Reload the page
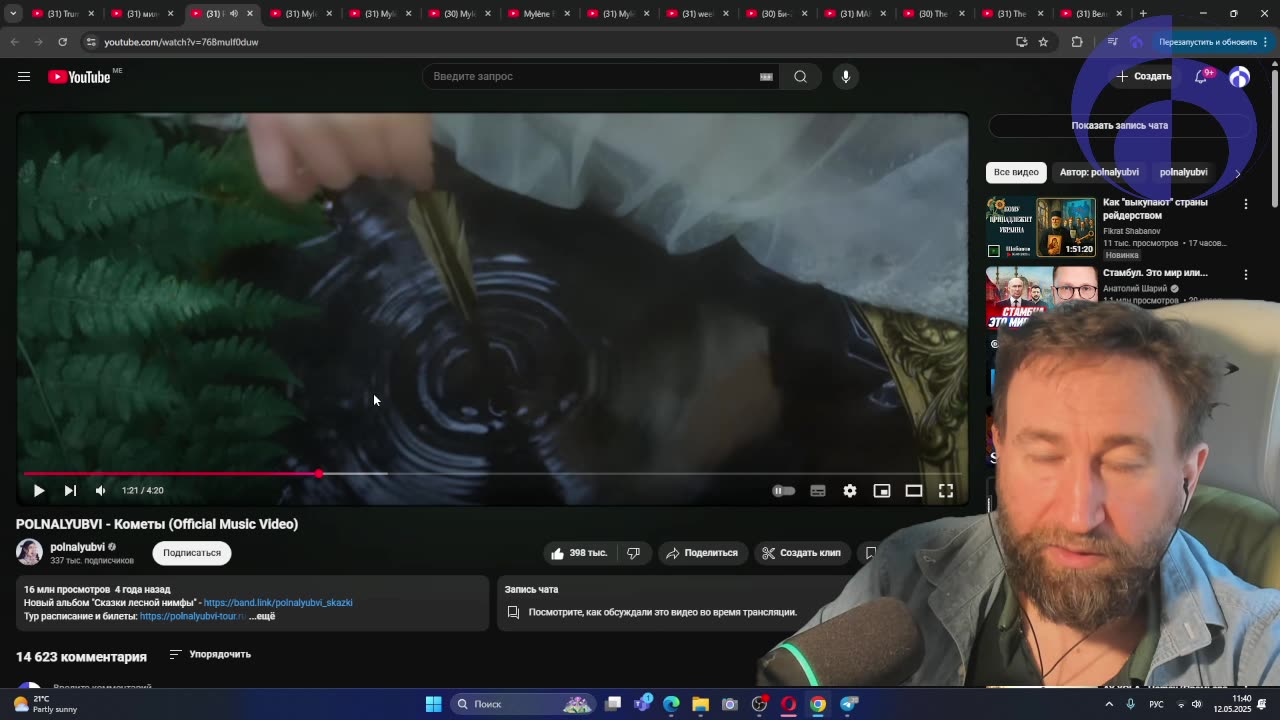 pyautogui.click(x=62, y=42)
